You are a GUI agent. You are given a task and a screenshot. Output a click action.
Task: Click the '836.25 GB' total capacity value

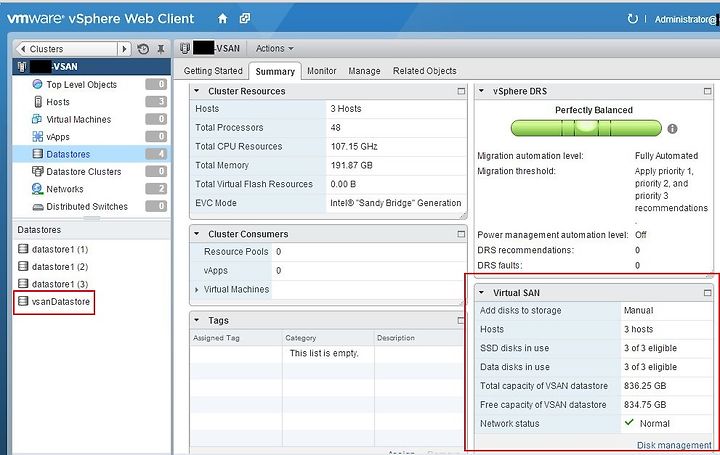pyautogui.click(x=645, y=386)
